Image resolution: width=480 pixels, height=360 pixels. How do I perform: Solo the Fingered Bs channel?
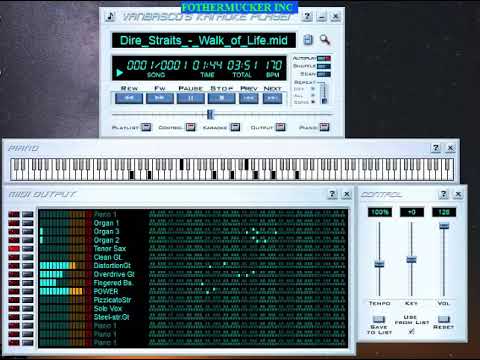click(x=28, y=283)
